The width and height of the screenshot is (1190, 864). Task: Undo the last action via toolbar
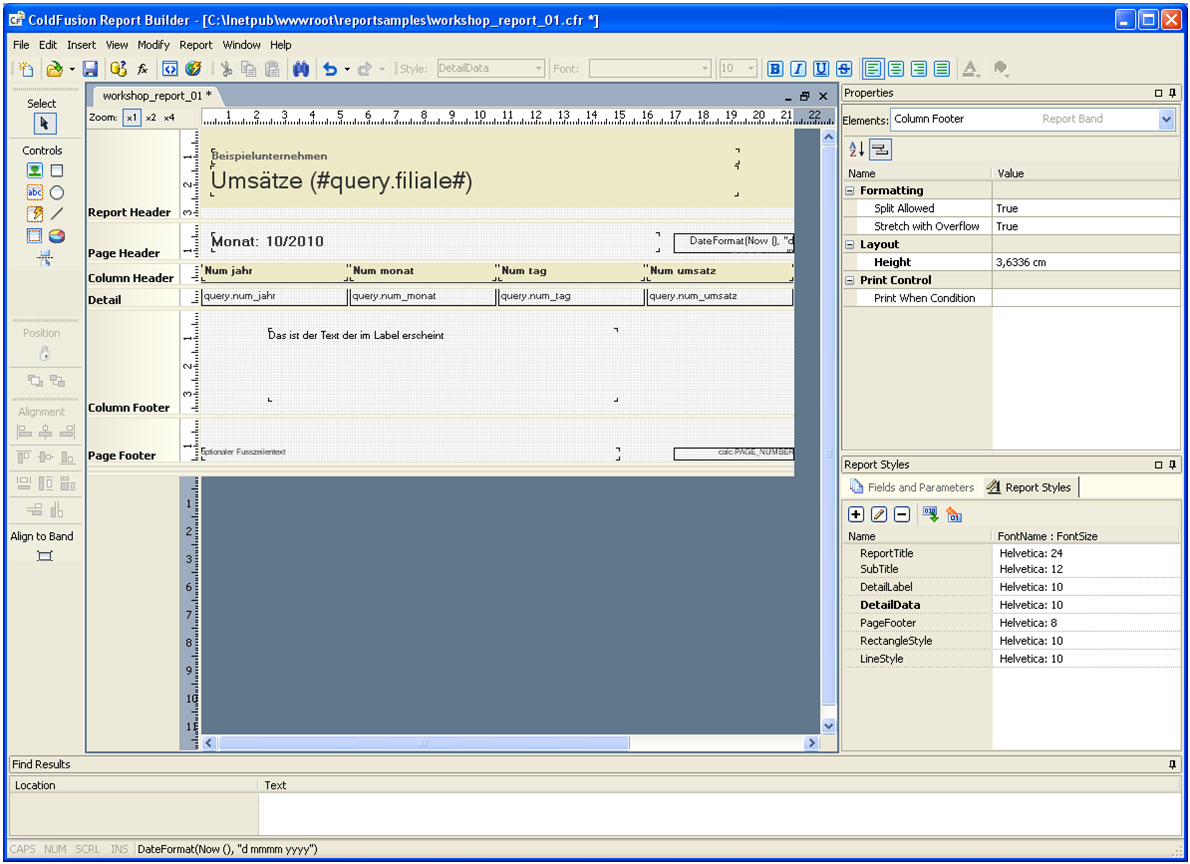pyautogui.click(x=330, y=69)
